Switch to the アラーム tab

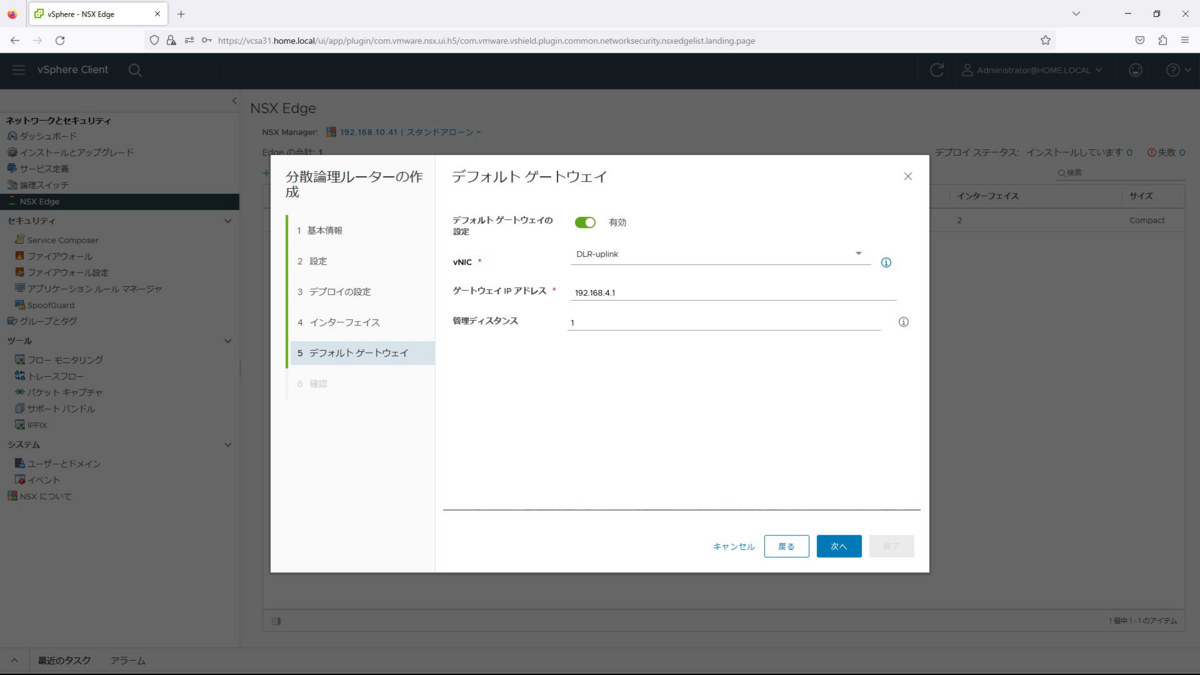point(128,661)
